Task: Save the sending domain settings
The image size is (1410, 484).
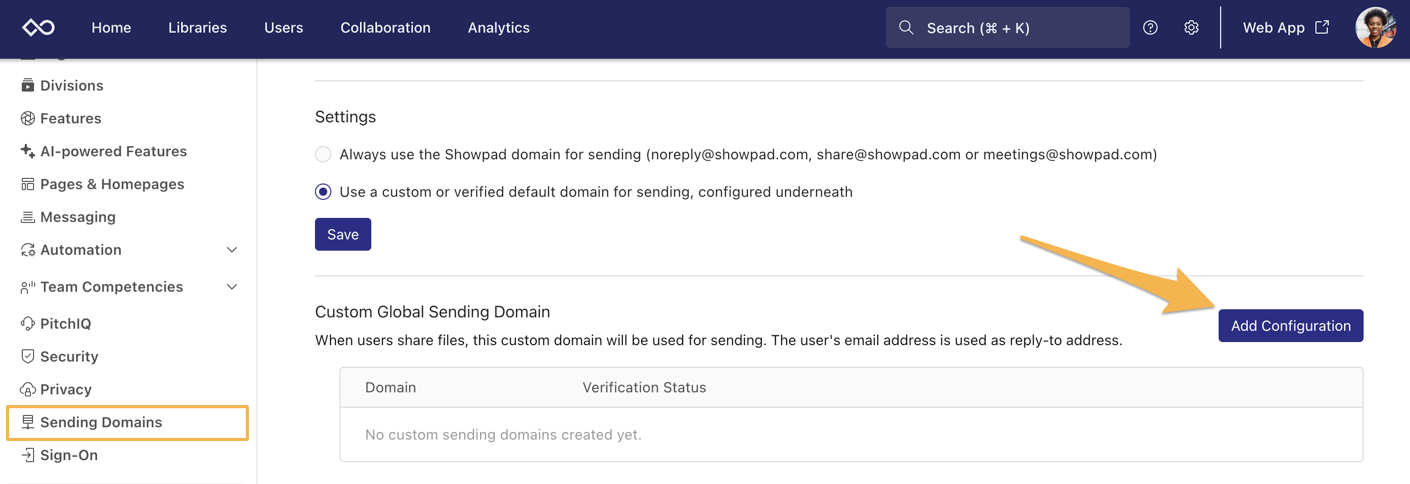Action: tap(343, 235)
